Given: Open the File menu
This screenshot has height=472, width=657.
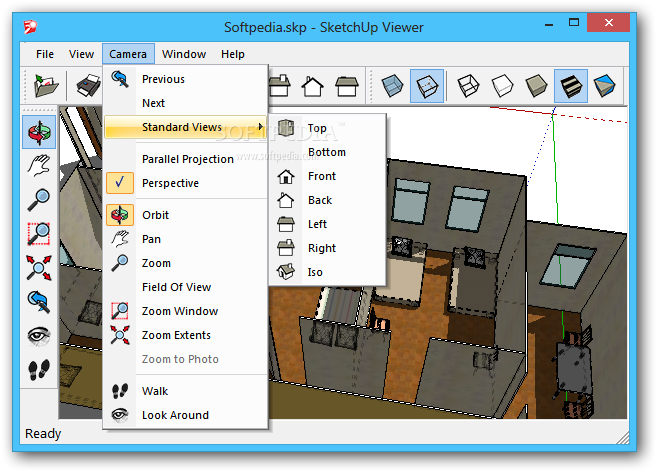Looking at the screenshot, I should click(45, 54).
